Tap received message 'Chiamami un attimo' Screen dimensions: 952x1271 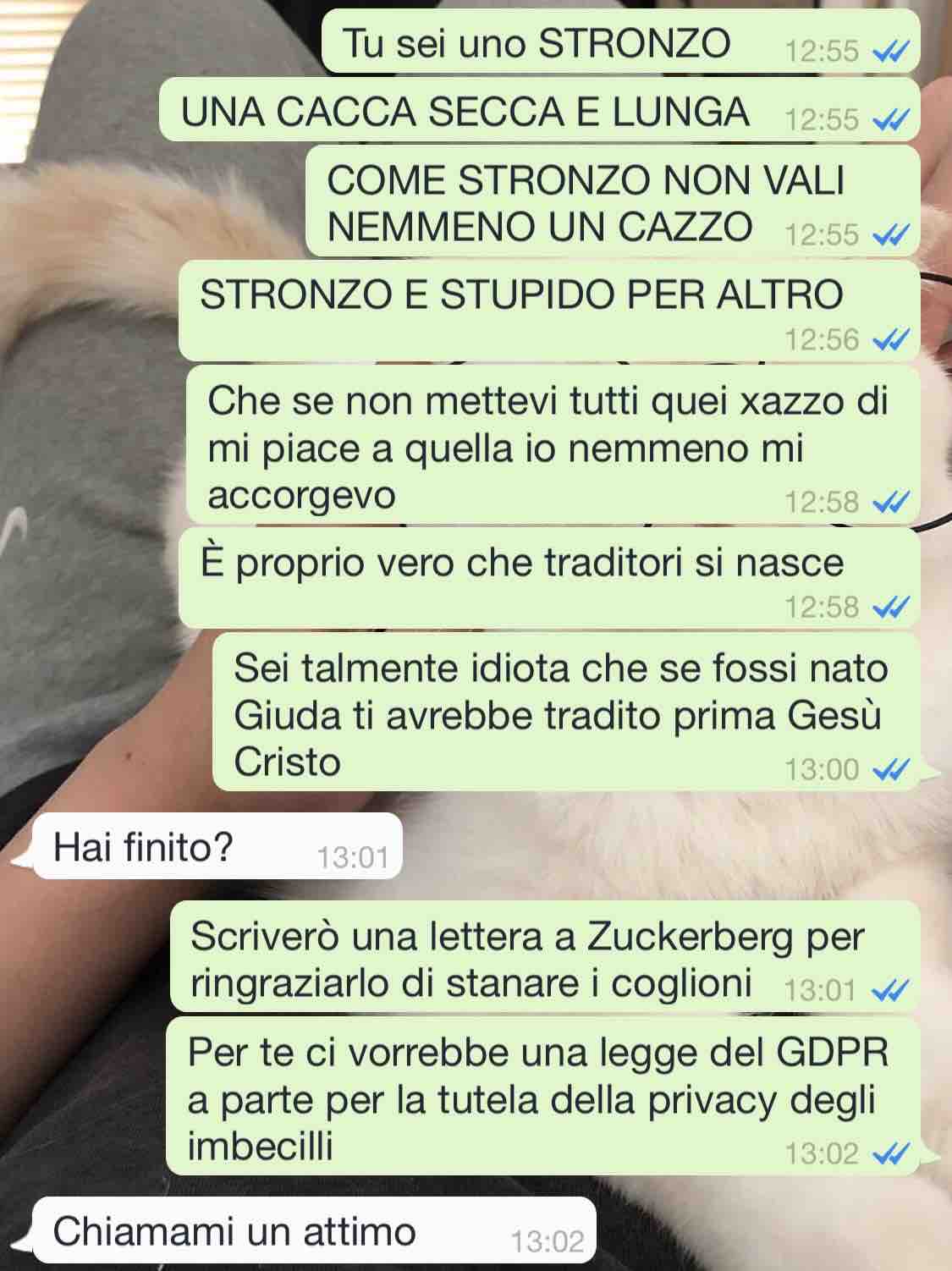tap(314, 1230)
